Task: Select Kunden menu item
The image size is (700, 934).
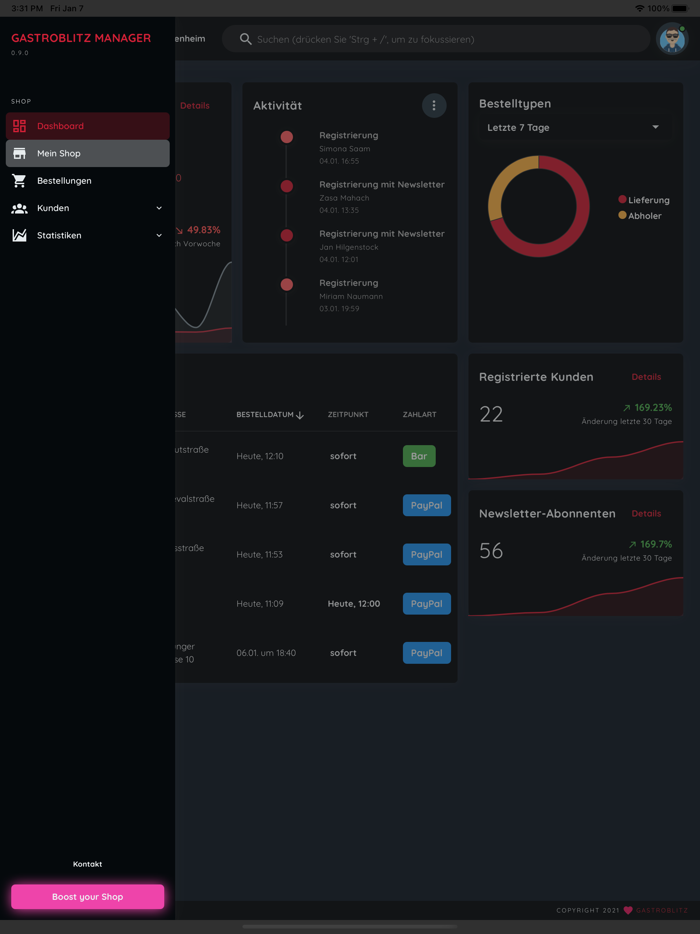Action: click(x=88, y=208)
